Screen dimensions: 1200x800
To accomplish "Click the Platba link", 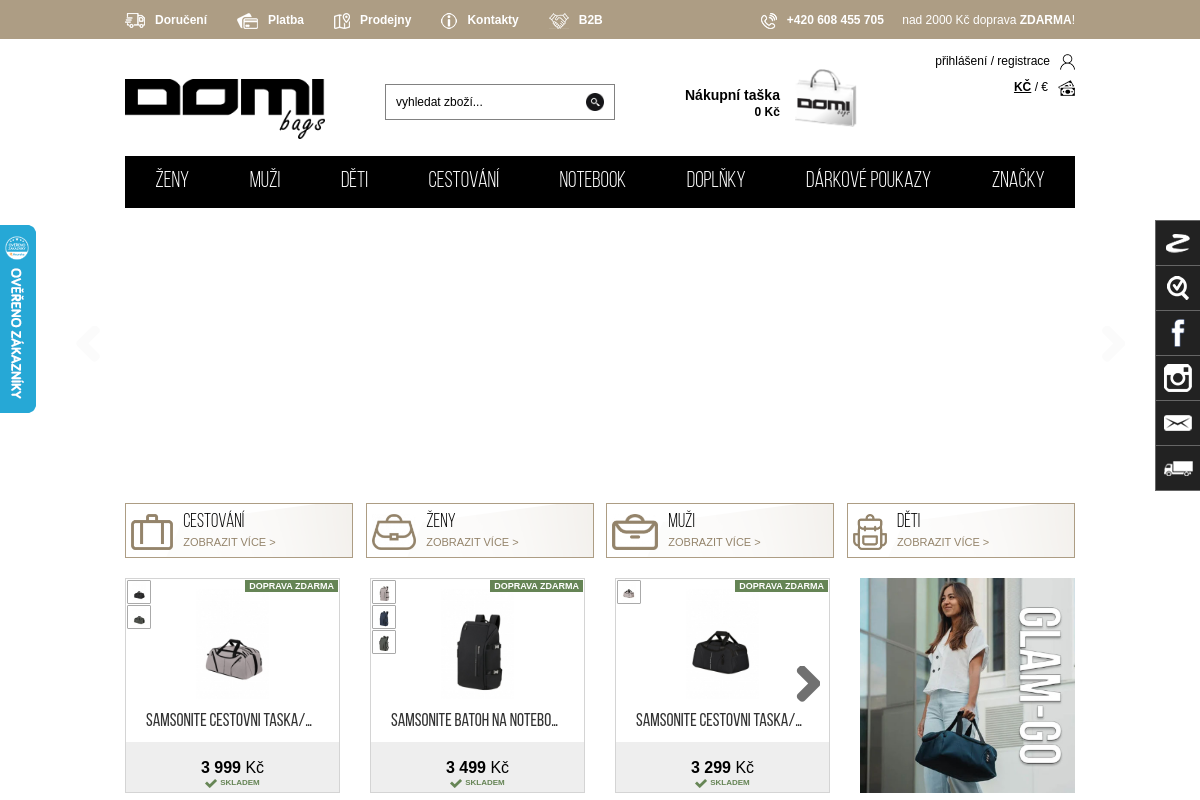I will click(x=286, y=20).
